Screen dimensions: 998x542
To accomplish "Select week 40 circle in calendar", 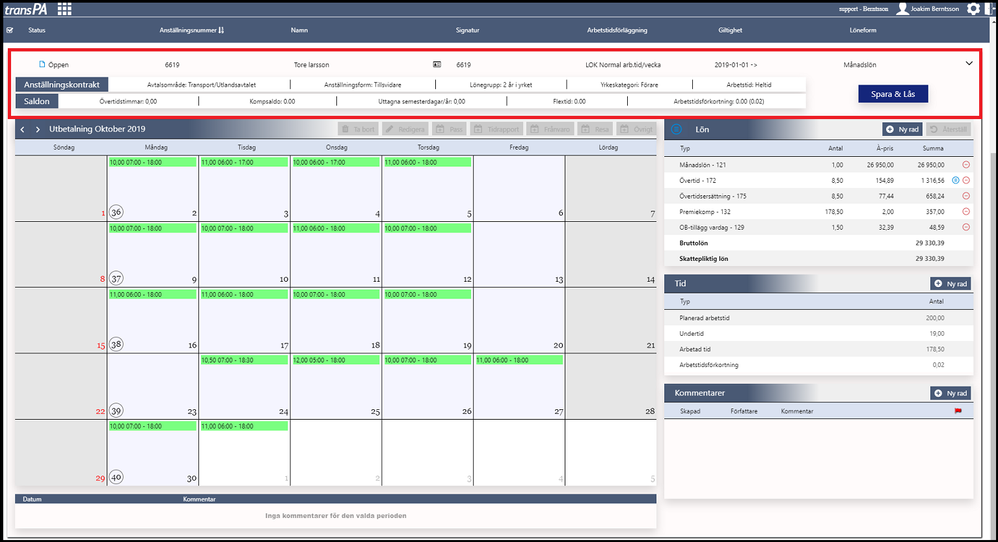I will pyautogui.click(x=116, y=476).
